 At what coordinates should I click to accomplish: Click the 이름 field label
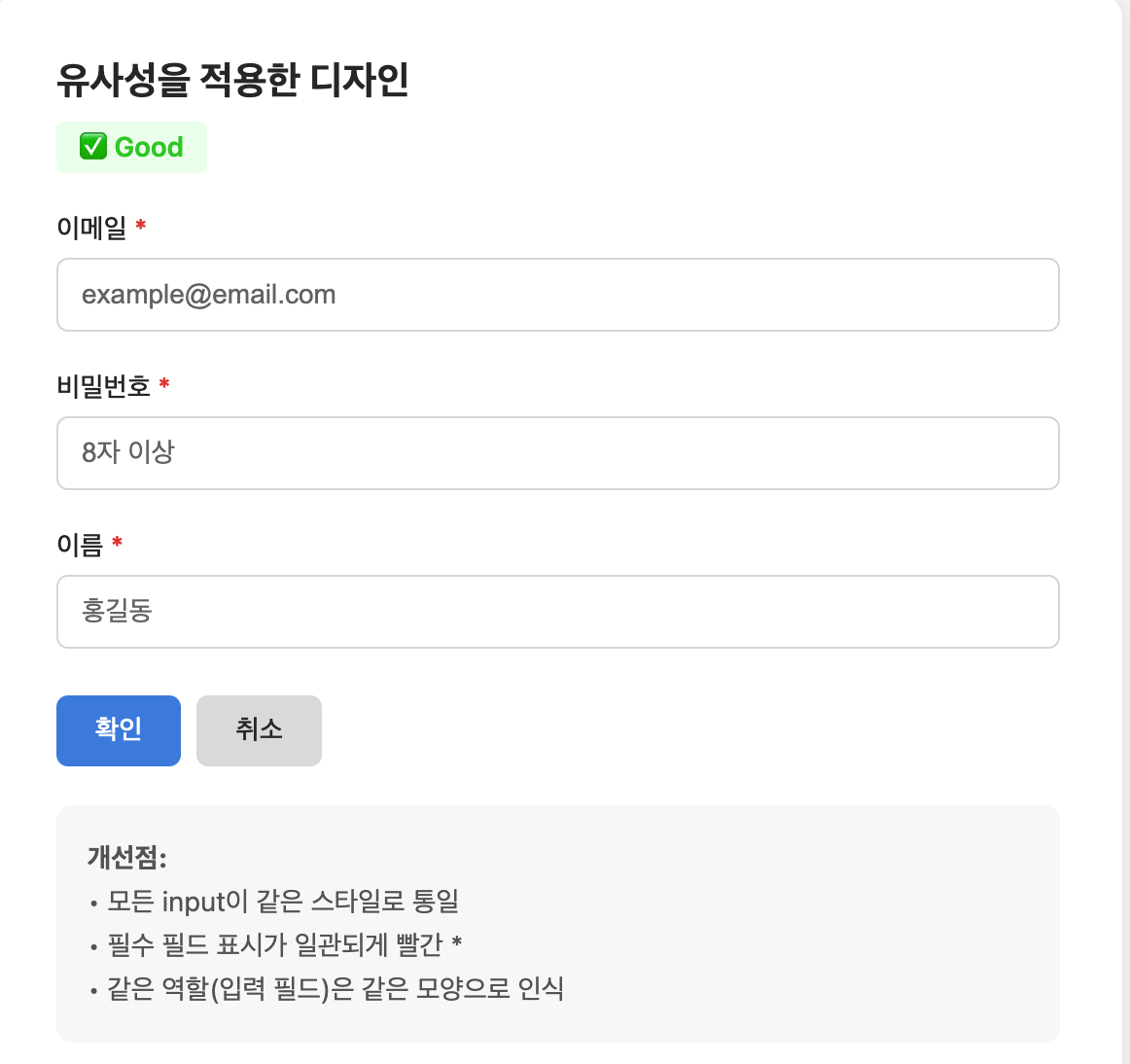pos(80,545)
